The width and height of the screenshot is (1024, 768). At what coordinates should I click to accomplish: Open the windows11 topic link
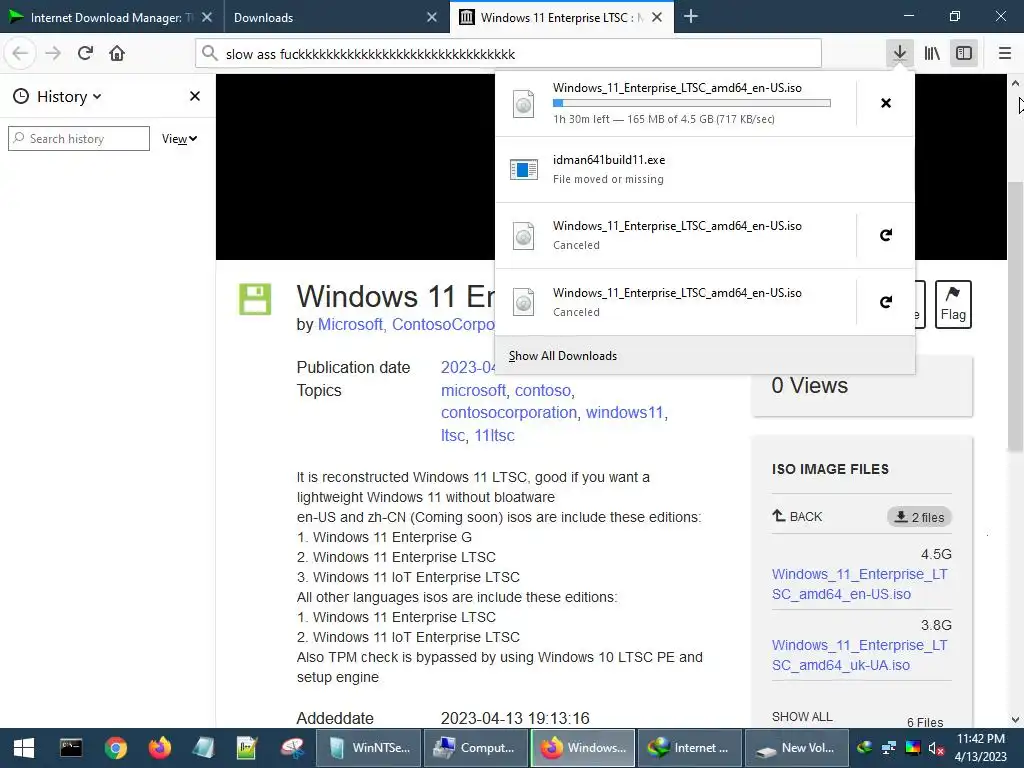pos(624,413)
